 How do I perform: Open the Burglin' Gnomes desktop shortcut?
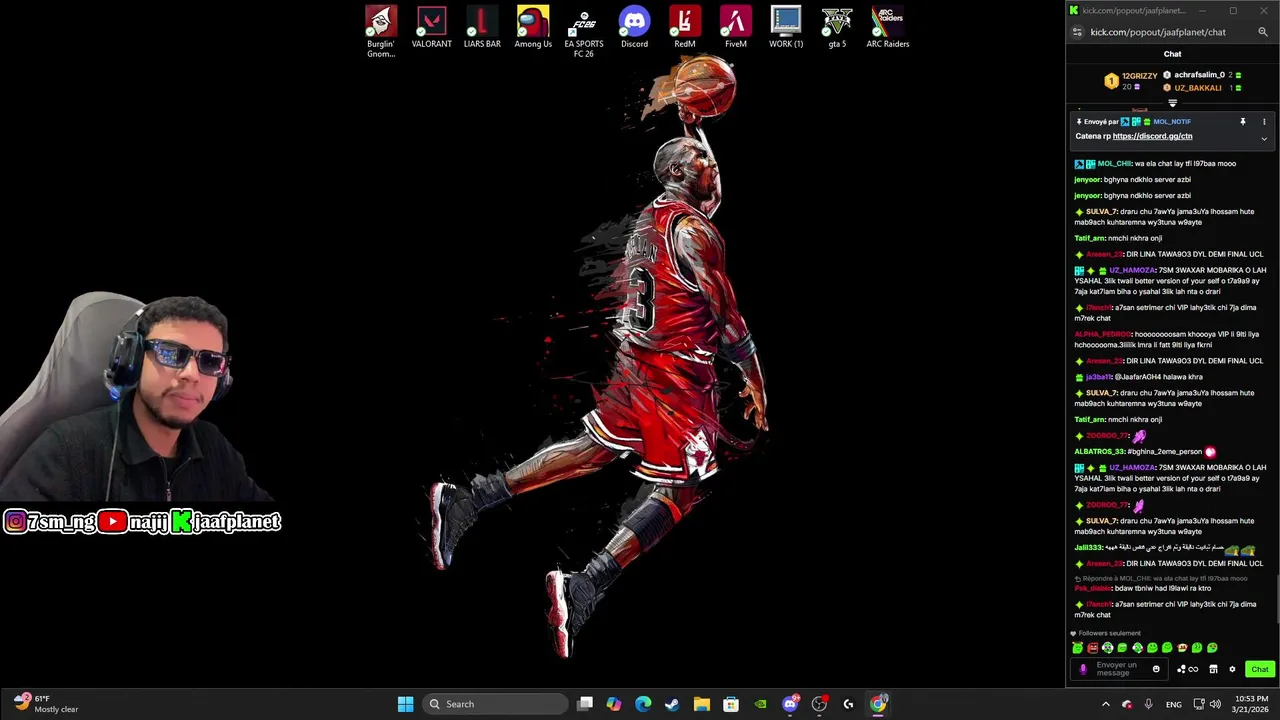pyautogui.click(x=381, y=31)
